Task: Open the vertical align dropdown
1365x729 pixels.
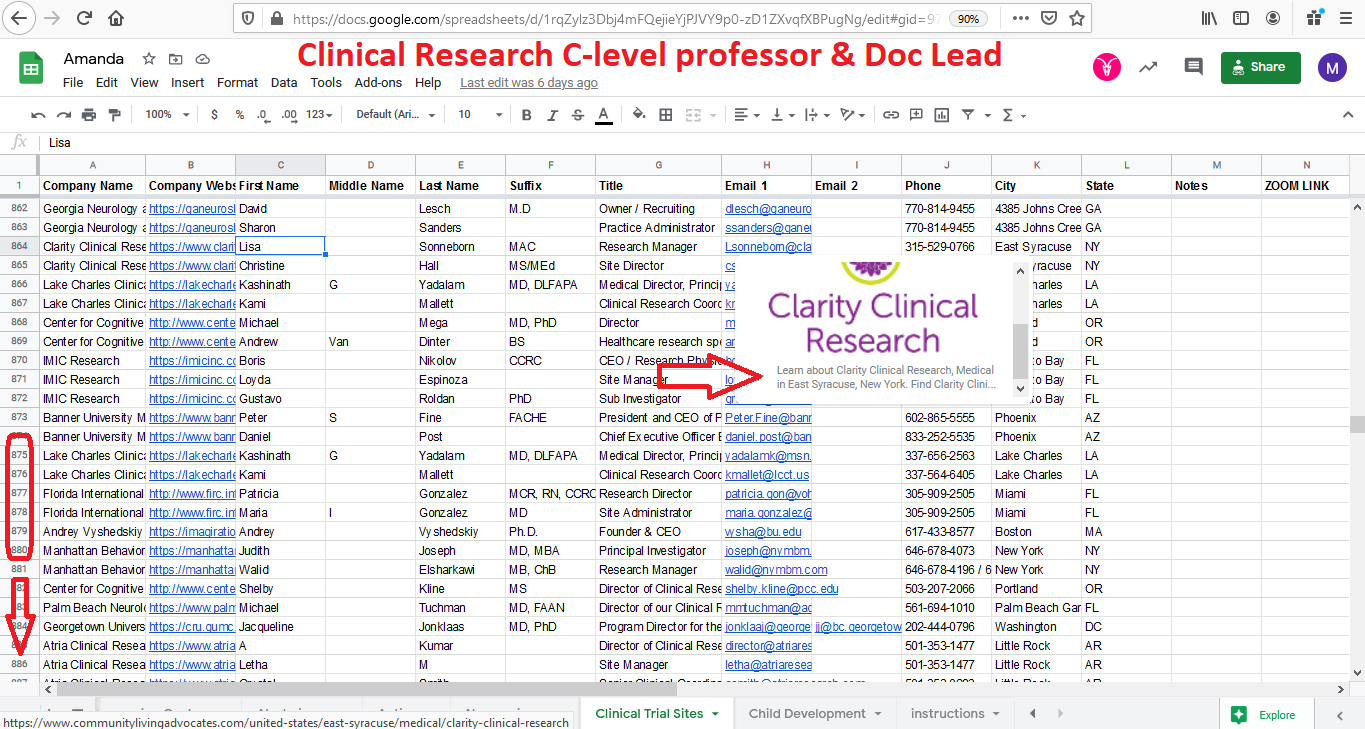Action: pyautogui.click(x=782, y=115)
